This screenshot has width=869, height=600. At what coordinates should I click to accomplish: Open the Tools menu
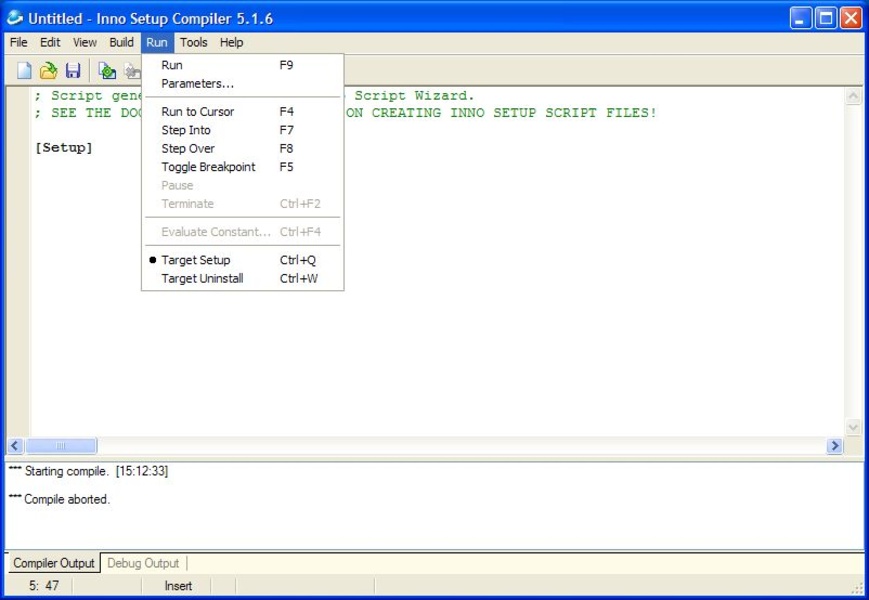click(193, 43)
